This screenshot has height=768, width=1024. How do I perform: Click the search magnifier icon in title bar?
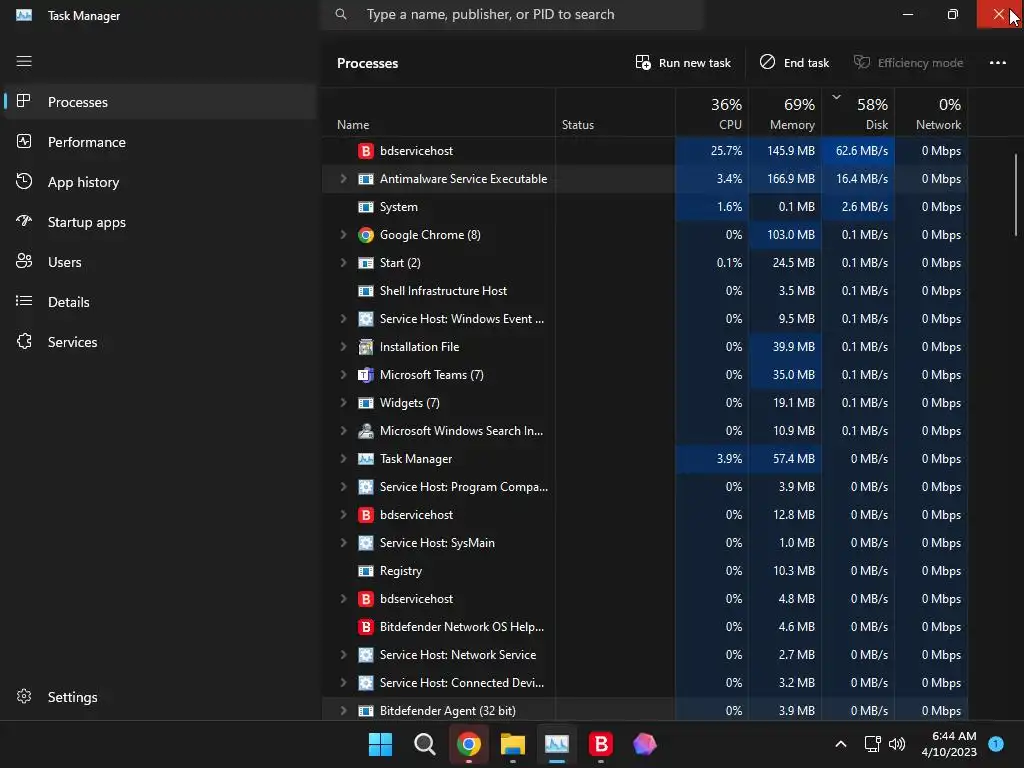(x=341, y=14)
